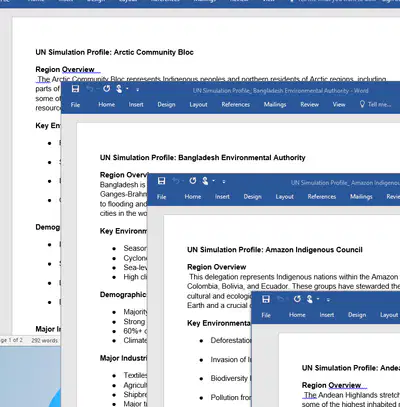The height and width of the screenshot is (407, 400).
Task: Click Save icon in the Andean profile window
Action: tap(266, 299)
